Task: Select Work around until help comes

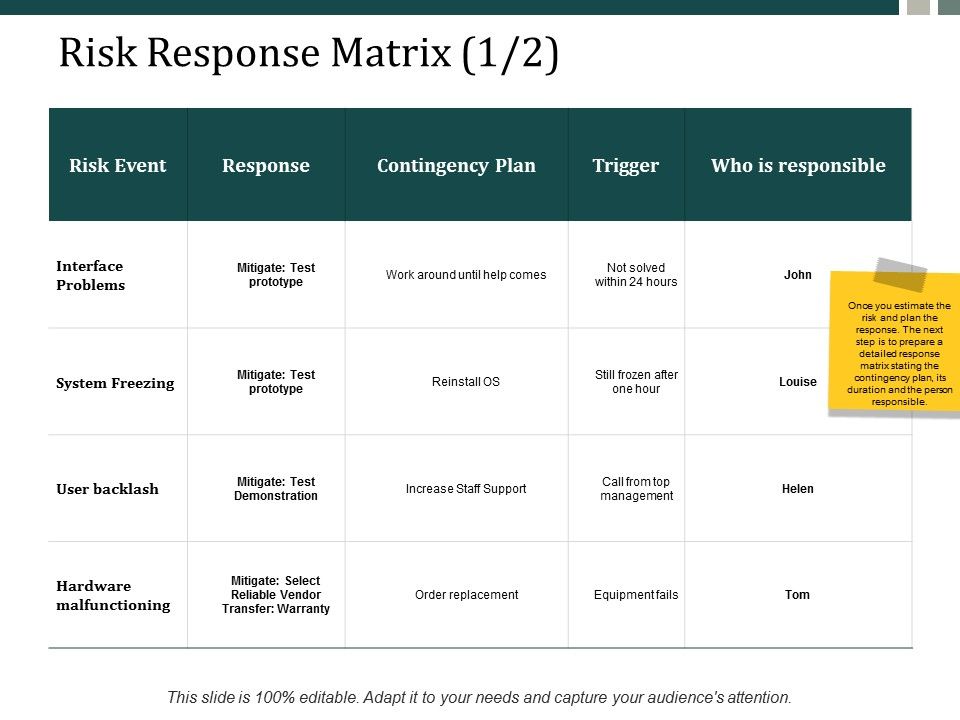Action: click(466, 275)
